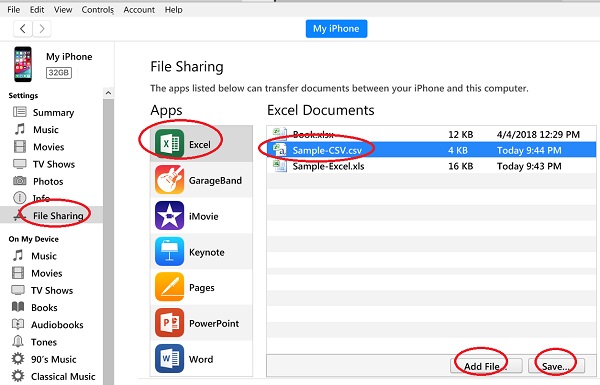Click the My iPhone device button
Viewport: 600px width, 385px height.
336,29
